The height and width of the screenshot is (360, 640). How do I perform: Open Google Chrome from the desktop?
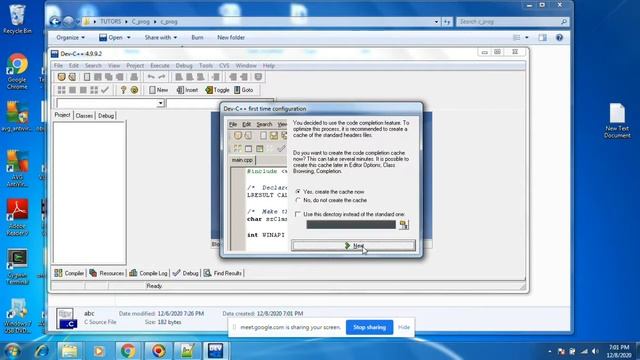tap(17, 71)
